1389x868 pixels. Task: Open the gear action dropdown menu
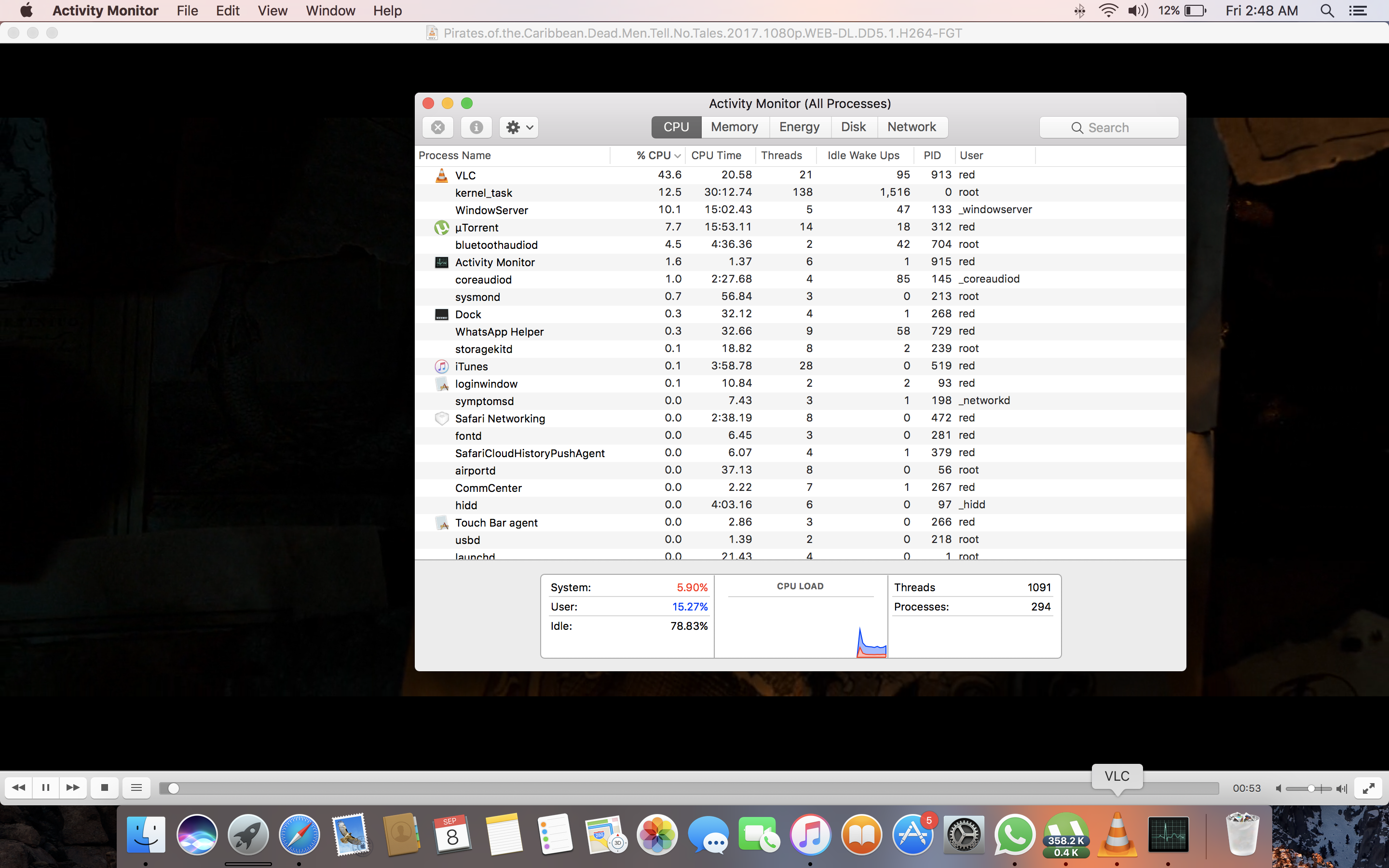click(519, 127)
